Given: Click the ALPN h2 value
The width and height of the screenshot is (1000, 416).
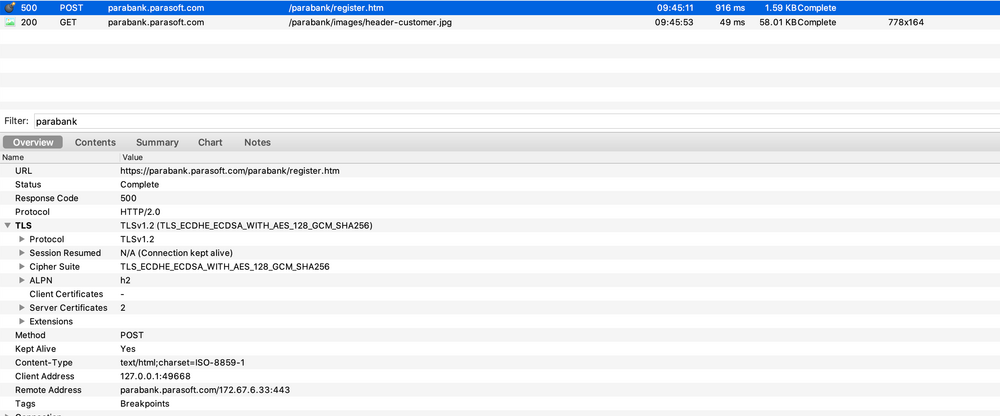Looking at the screenshot, I should coord(126,280).
